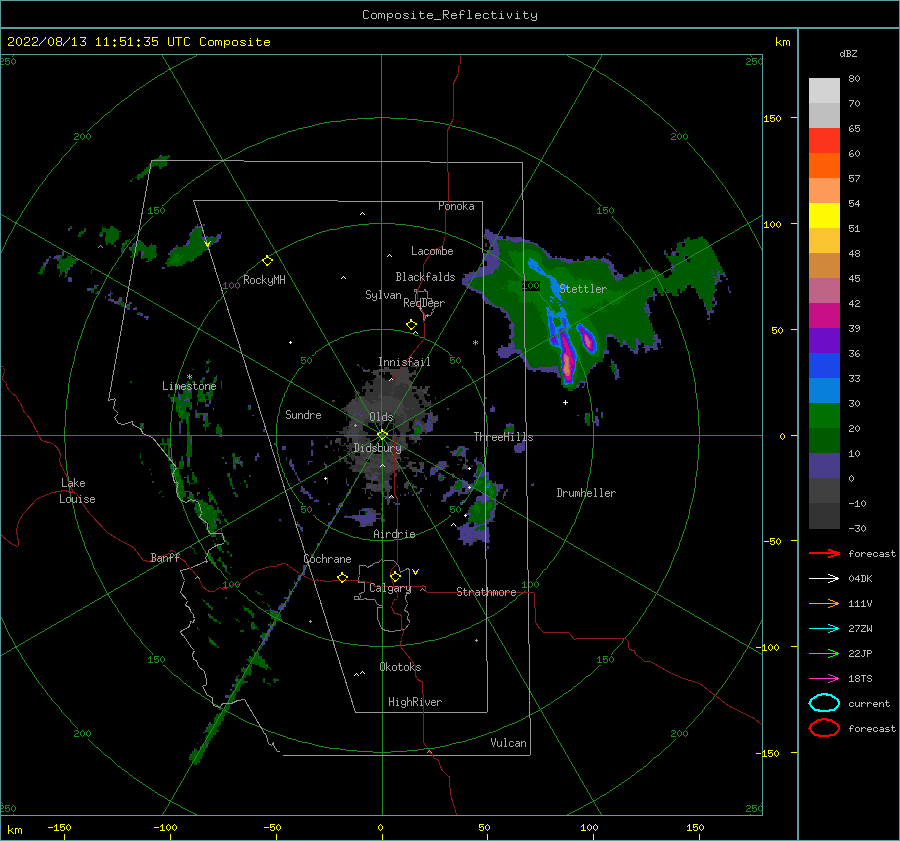Click the strongest magenta storm core near Stettler
The image size is (900, 841).
pyautogui.click(x=567, y=361)
